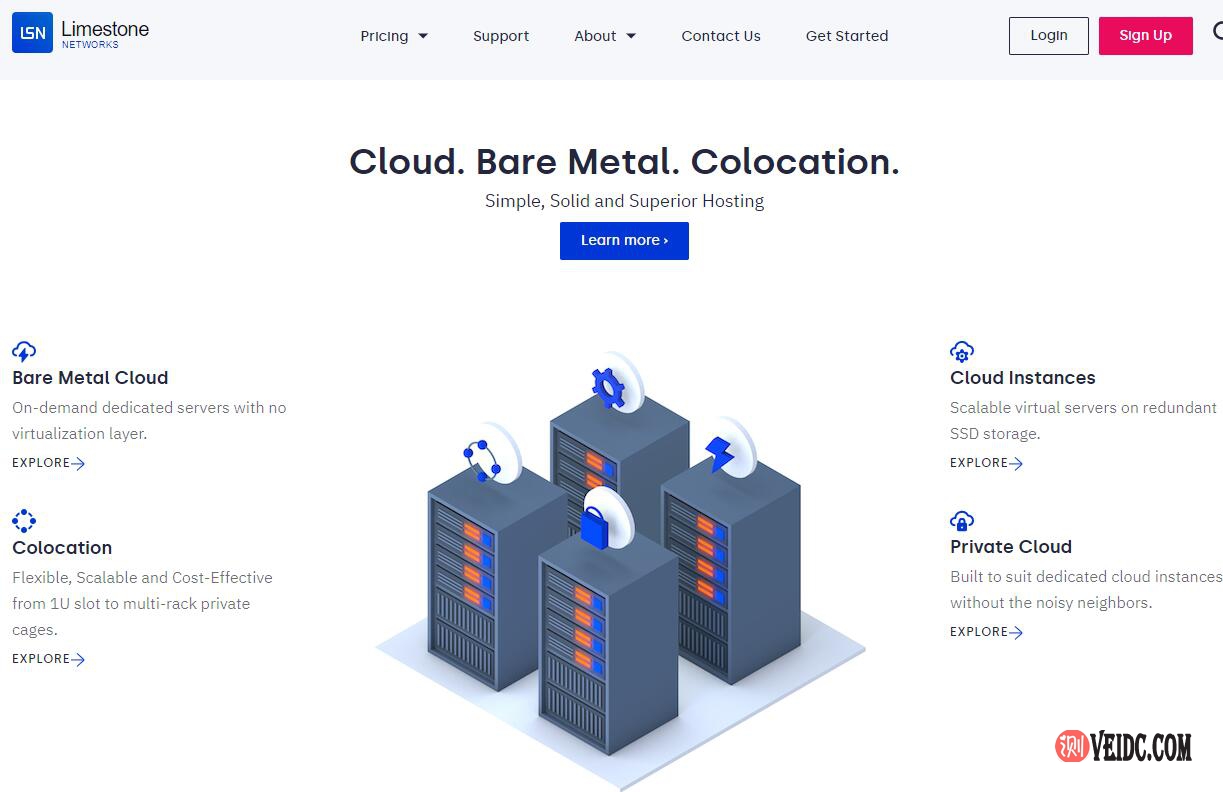Click the Cloud Instances heading

(1023, 378)
